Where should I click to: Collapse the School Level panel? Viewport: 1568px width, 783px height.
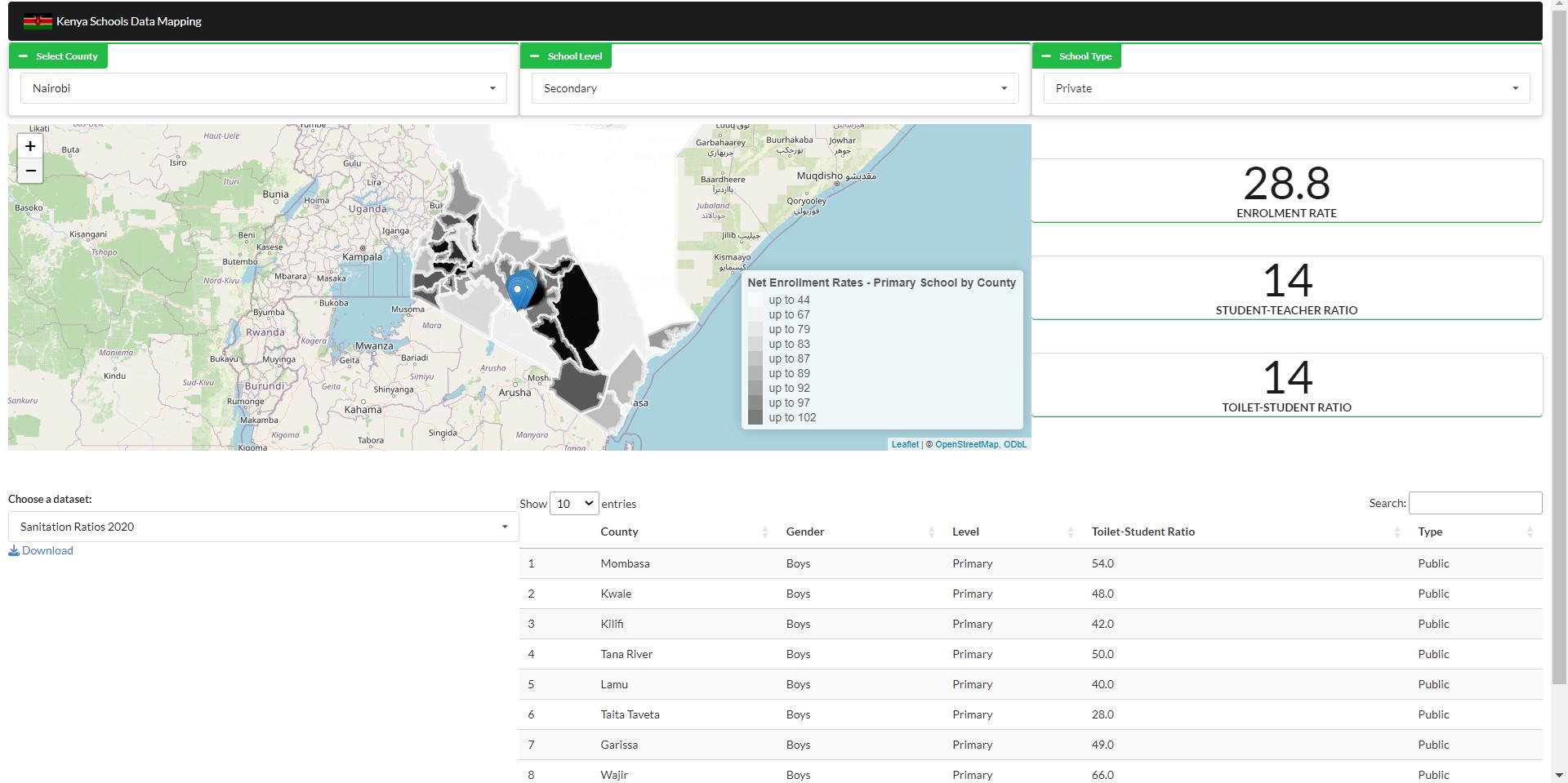coord(535,56)
